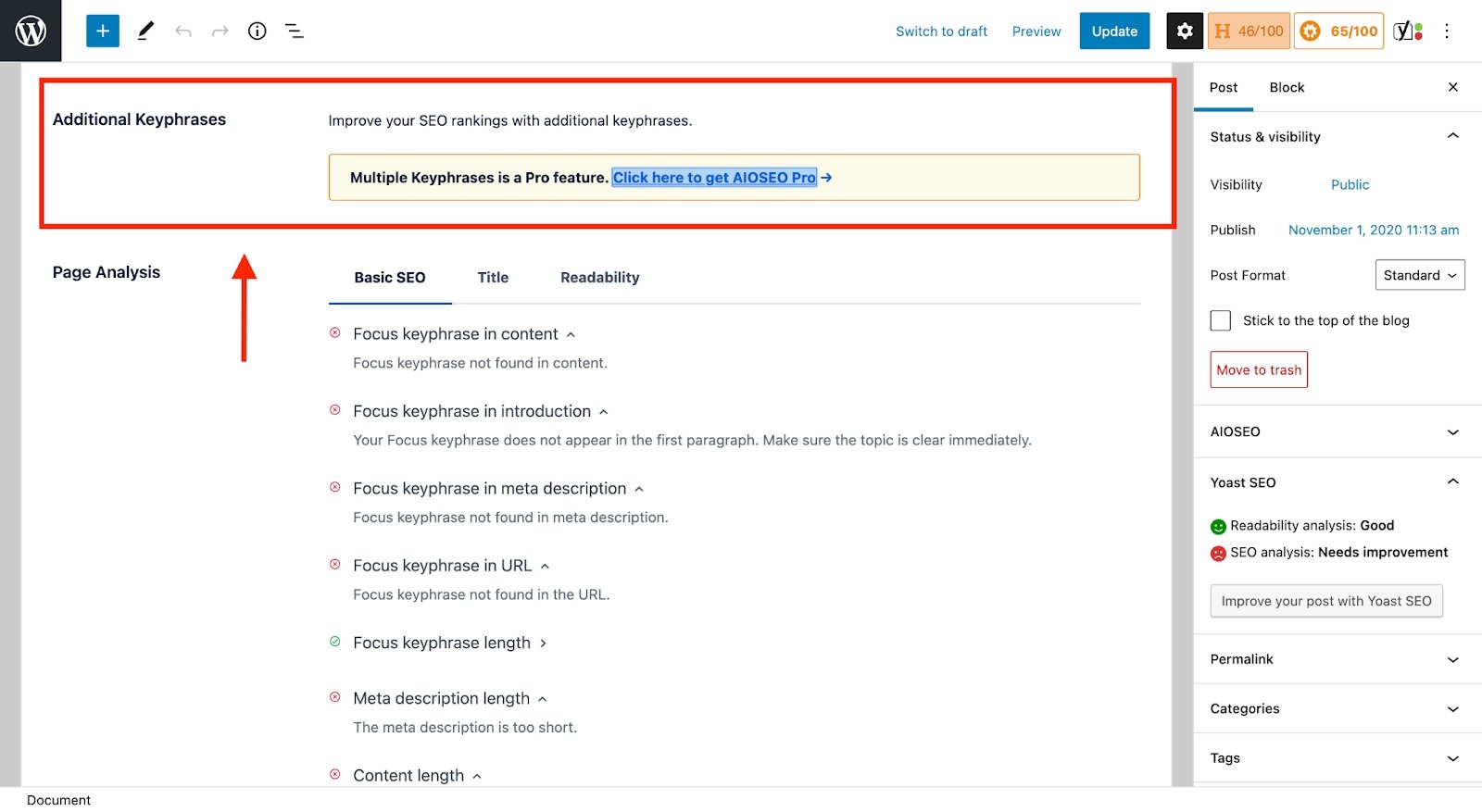Open the list view outline icon

294,31
